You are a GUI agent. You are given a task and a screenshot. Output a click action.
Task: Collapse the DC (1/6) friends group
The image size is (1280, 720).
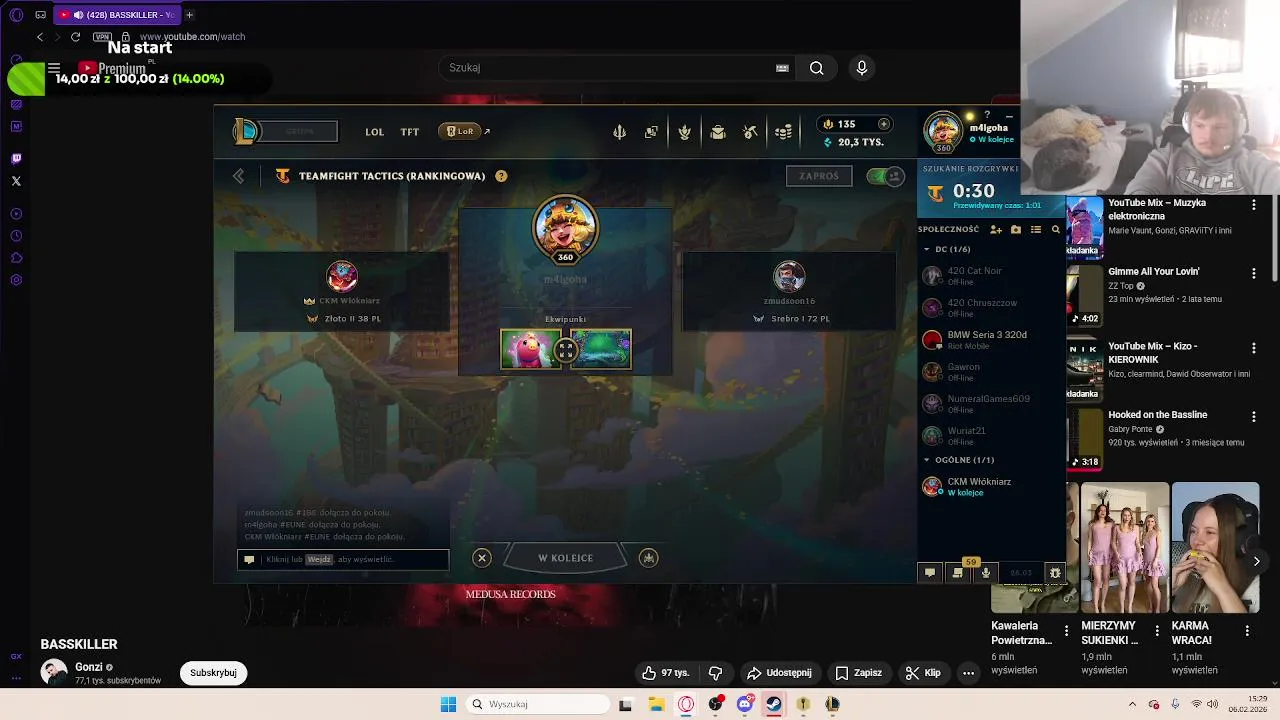point(926,249)
